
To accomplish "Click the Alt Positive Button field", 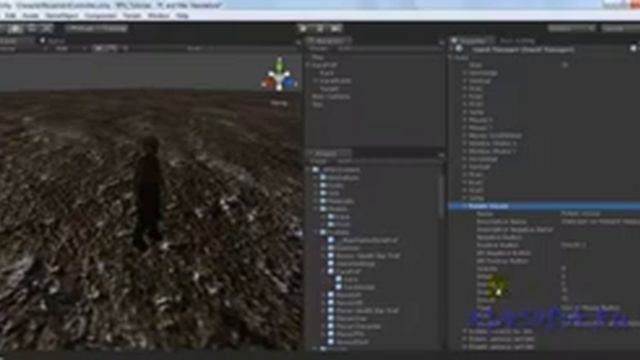I will [x=600, y=261].
